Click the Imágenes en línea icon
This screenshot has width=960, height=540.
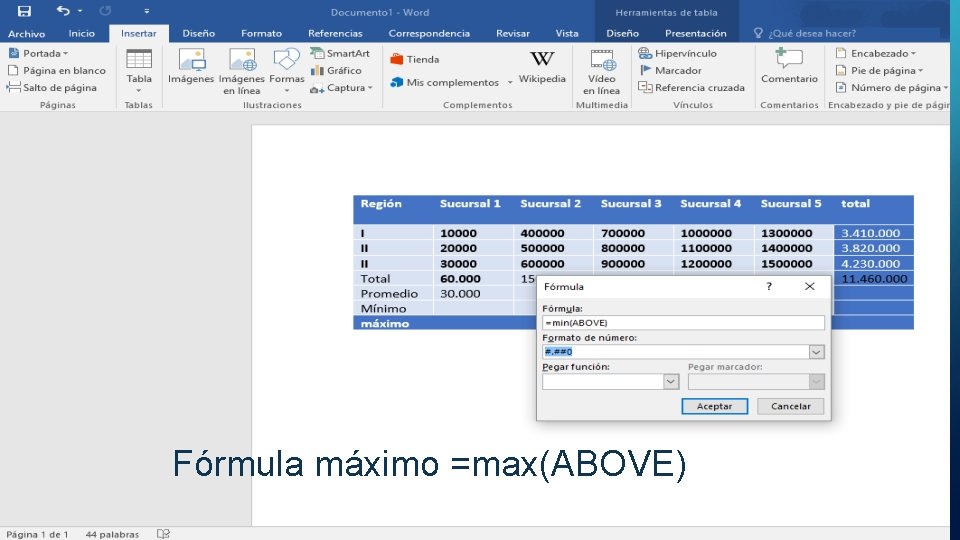tap(241, 72)
